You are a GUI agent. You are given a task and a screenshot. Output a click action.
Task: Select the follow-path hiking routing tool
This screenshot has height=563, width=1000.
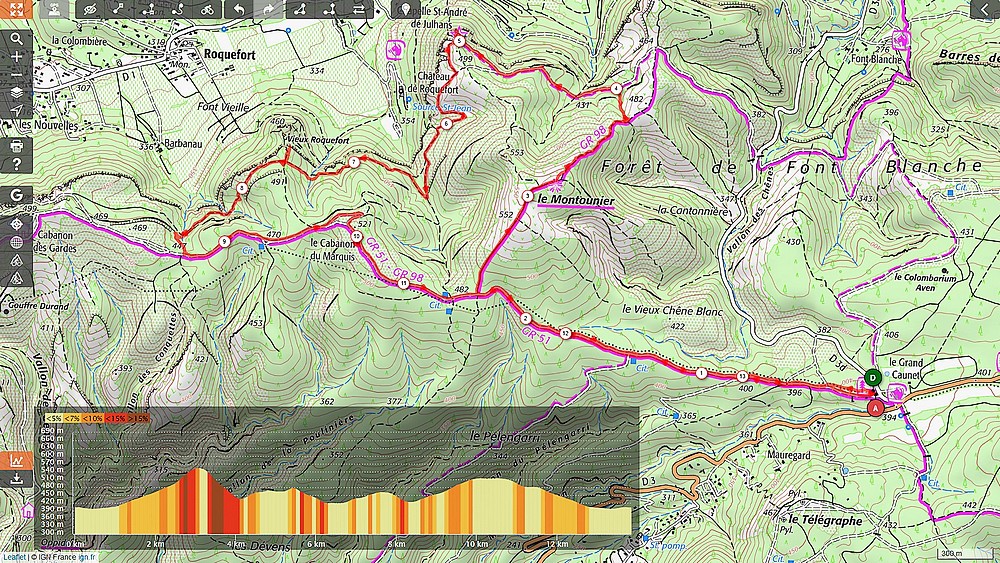click(149, 9)
